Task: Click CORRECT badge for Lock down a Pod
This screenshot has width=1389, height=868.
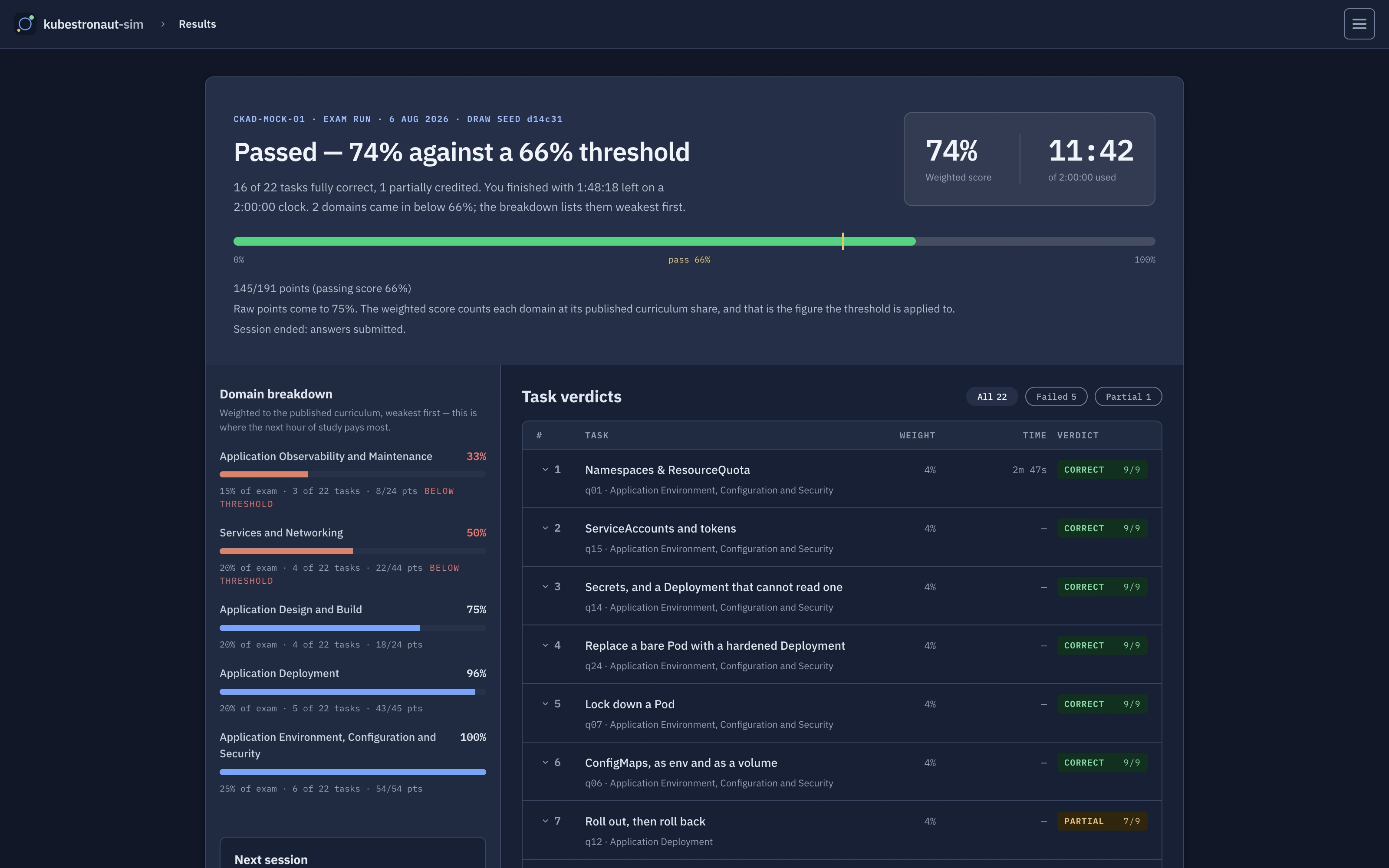Action: (x=1102, y=704)
